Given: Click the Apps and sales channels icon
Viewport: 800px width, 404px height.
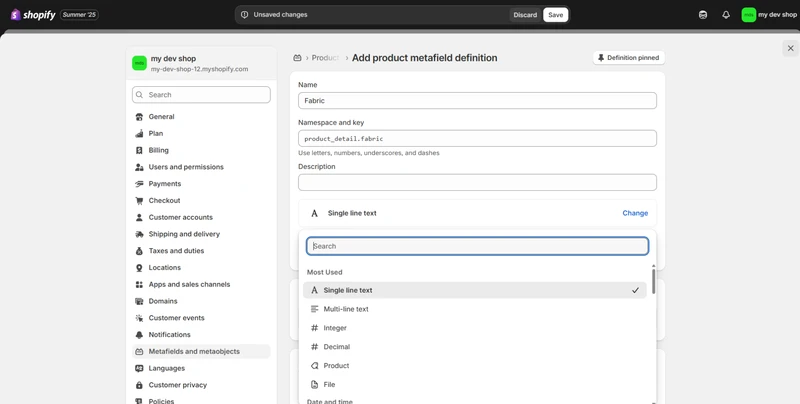Looking at the screenshot, I should (139, 285).
